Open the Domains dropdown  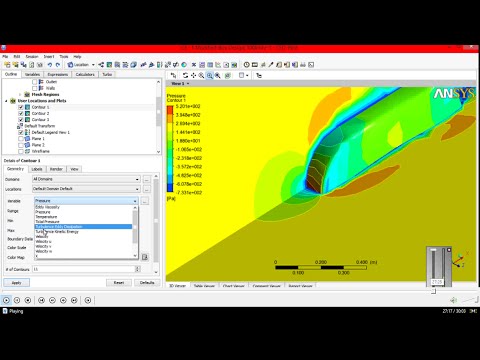86,179
